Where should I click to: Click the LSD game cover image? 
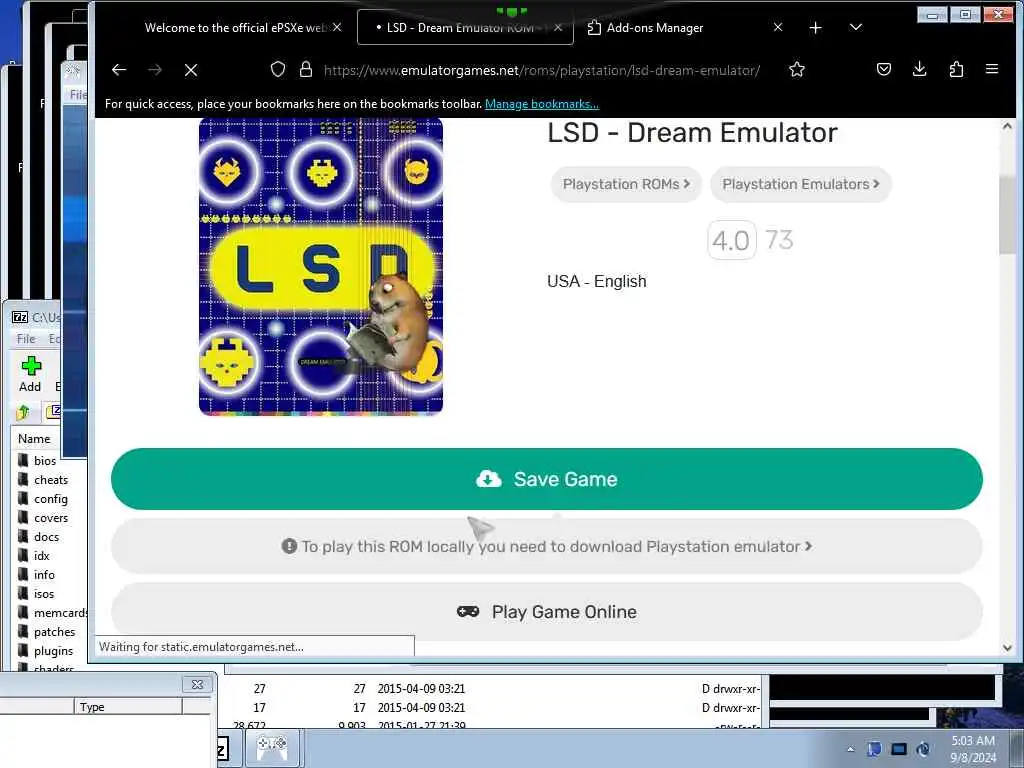(x=321, y=266)
